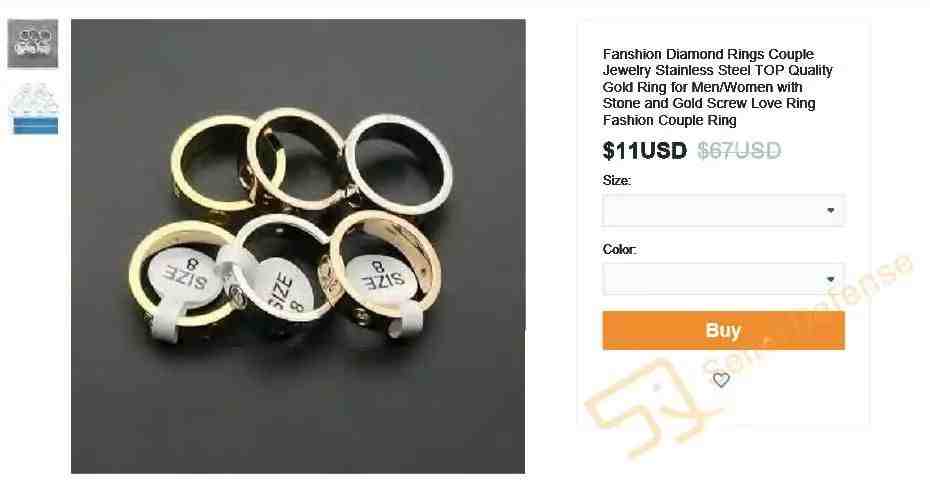The image size is (930, 485).
Task: Click the $11USD sale price
Action: coord(645,151)
